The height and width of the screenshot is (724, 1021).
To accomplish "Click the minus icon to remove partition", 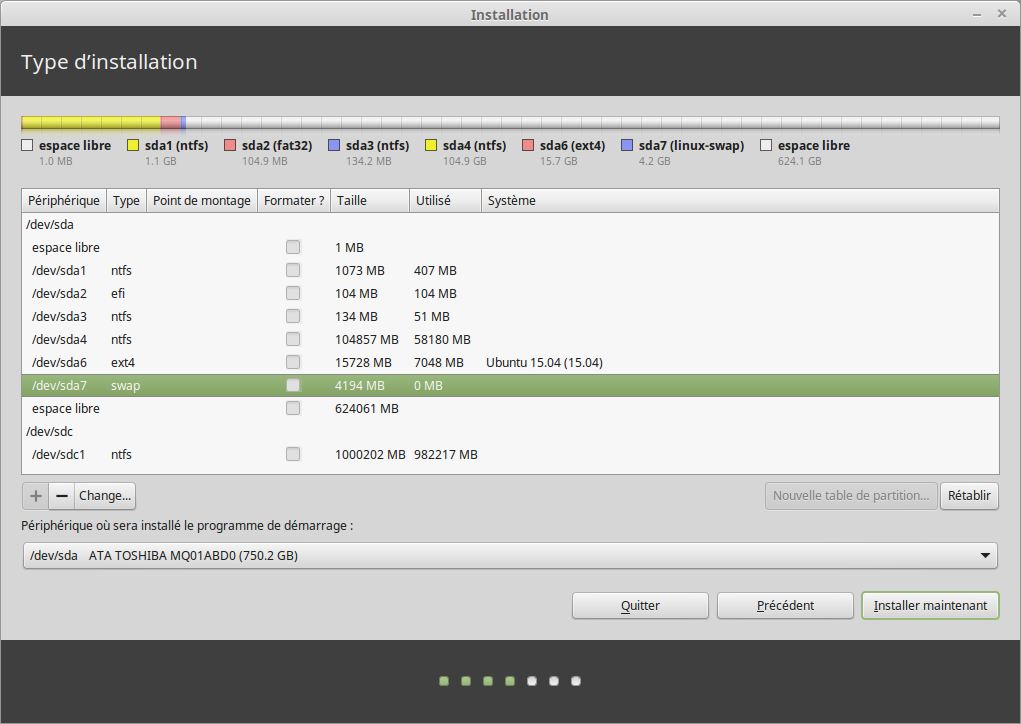I will [61, 496].
